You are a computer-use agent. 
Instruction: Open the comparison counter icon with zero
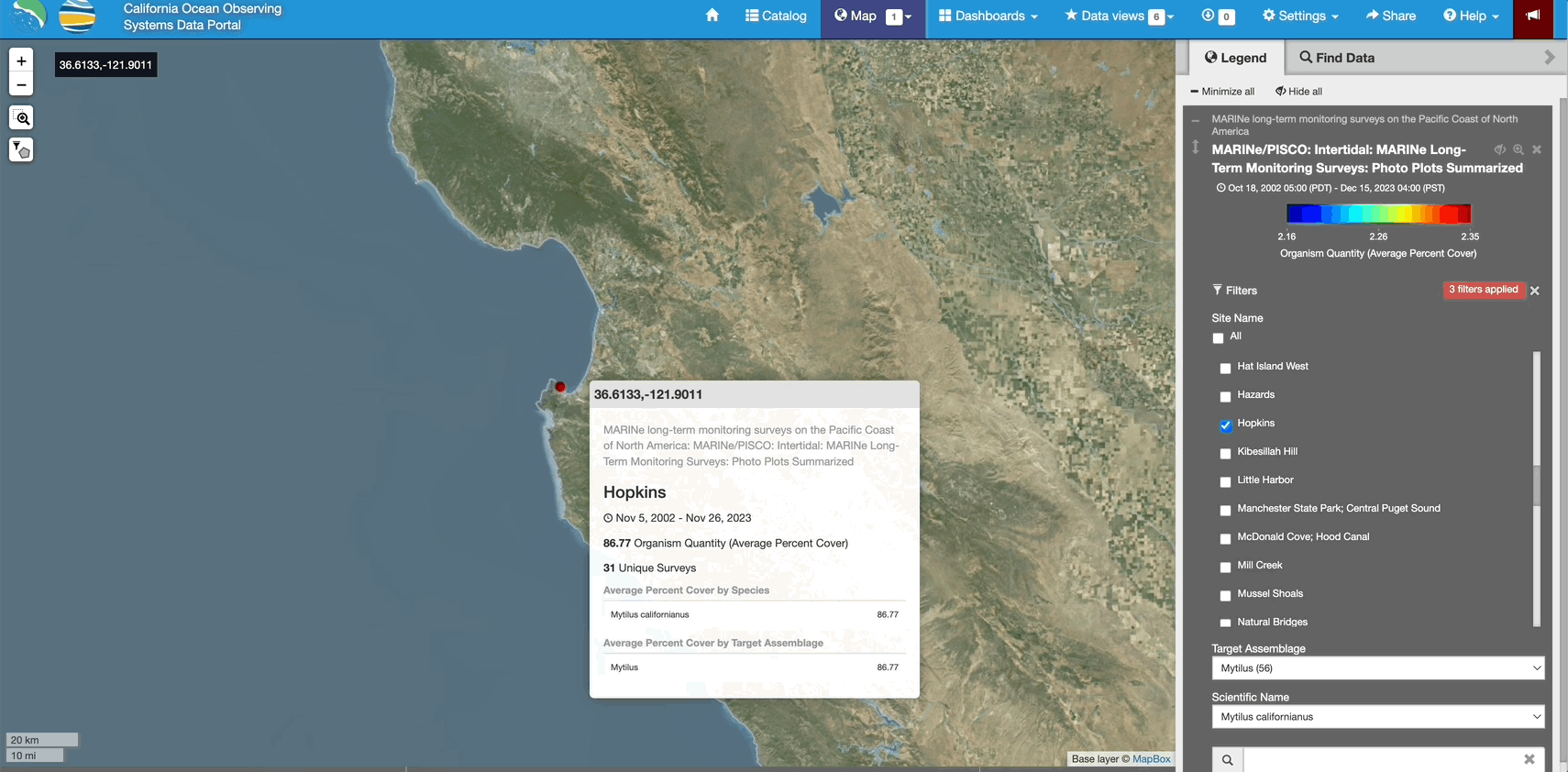tap(1218, 16)
